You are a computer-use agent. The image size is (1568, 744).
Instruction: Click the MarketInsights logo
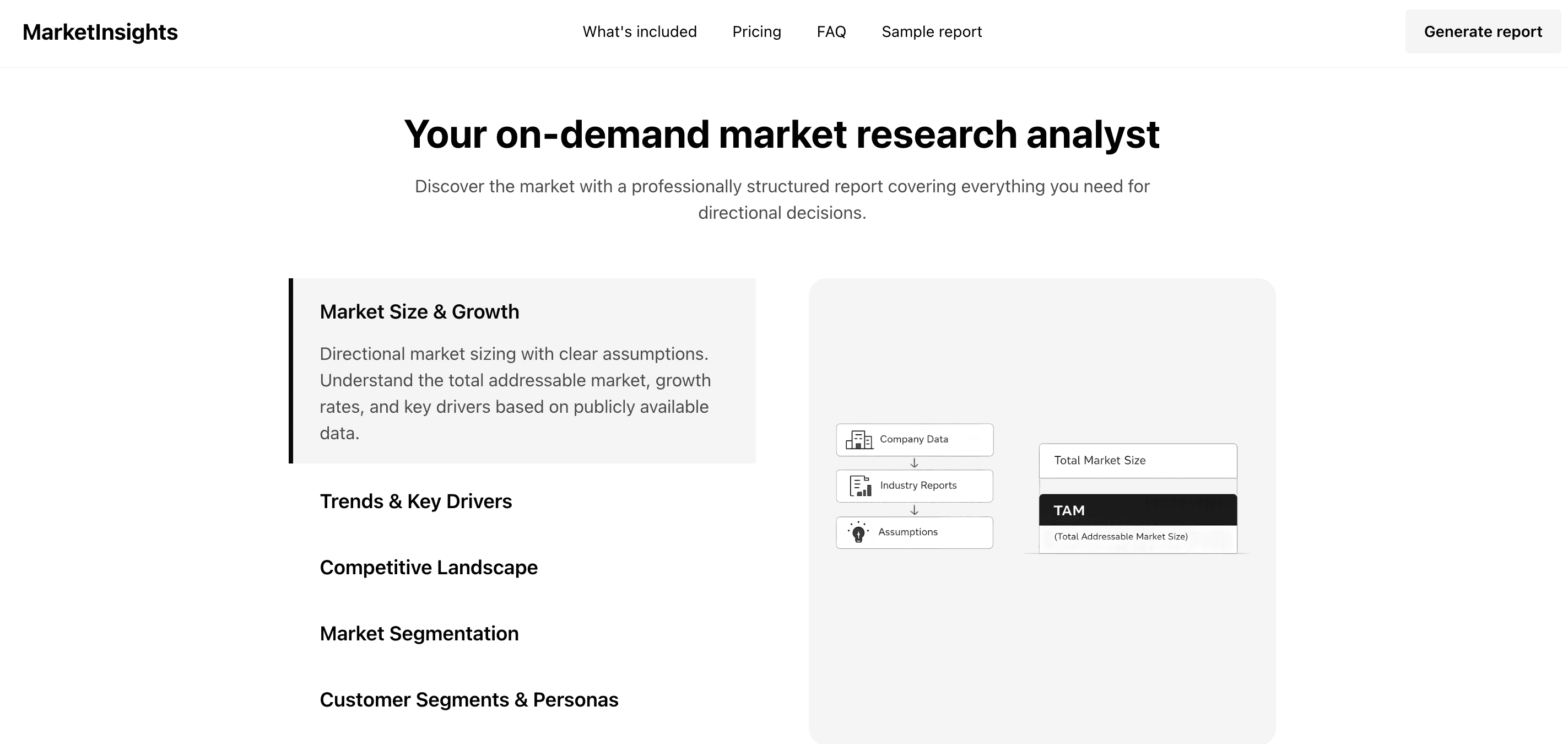100,31
